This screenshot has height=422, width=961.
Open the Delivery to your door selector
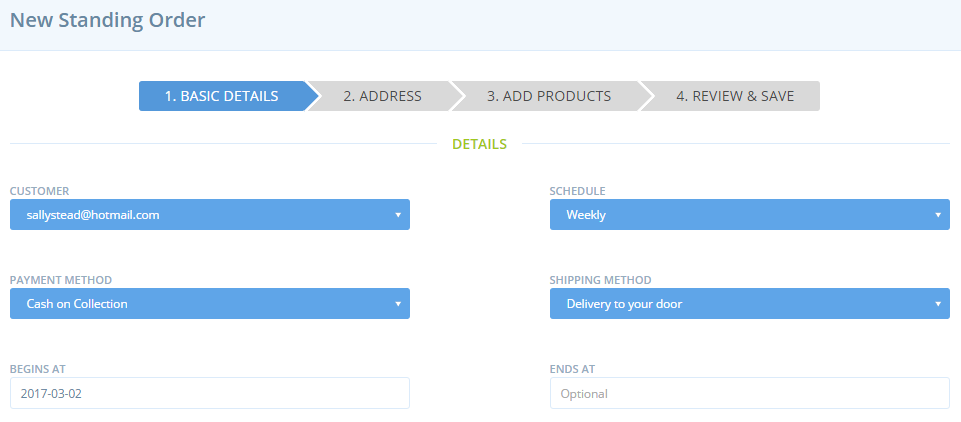point(750,303)
